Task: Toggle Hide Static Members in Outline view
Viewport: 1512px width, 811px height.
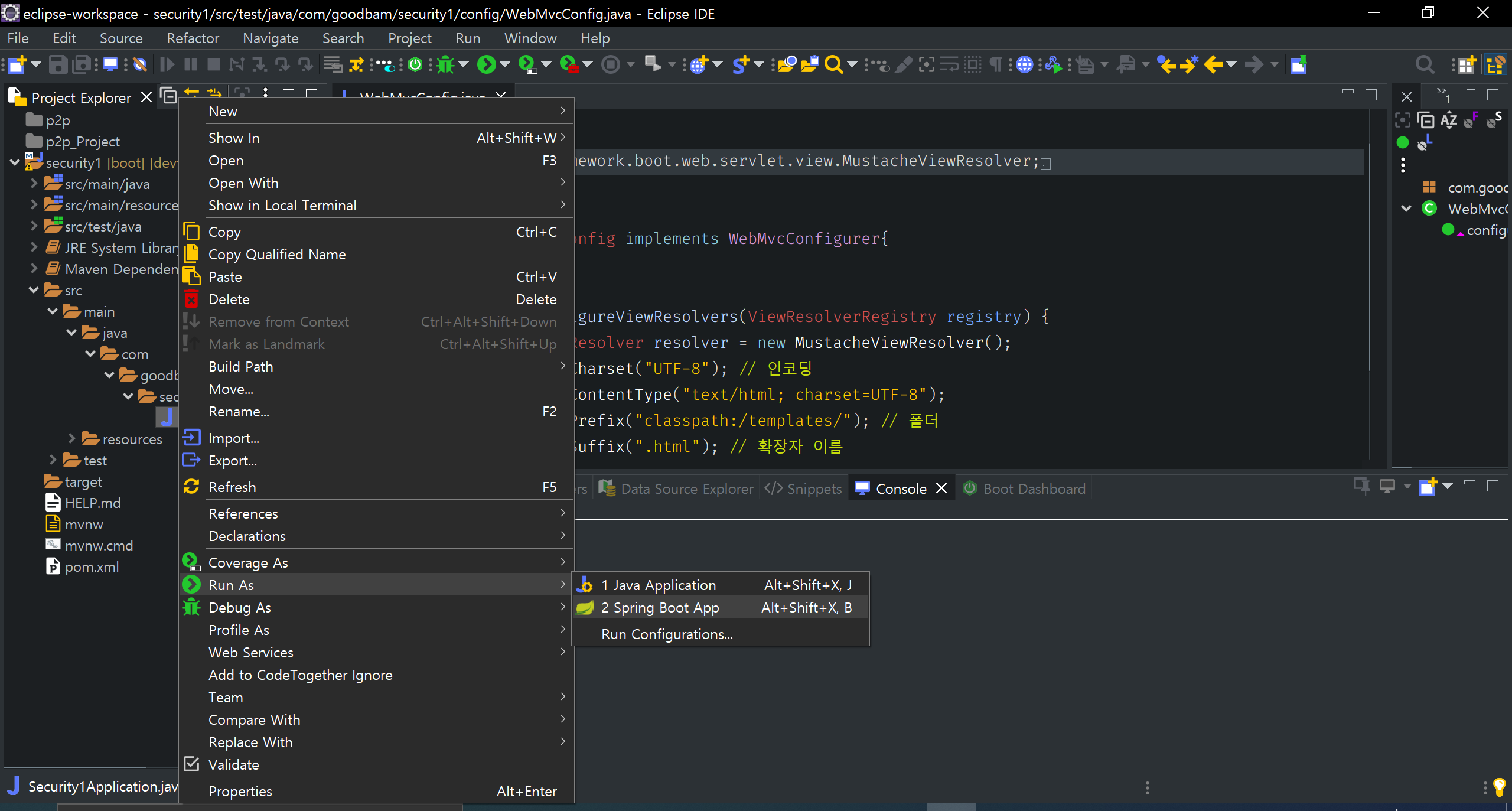Action: click(1494, 120)
